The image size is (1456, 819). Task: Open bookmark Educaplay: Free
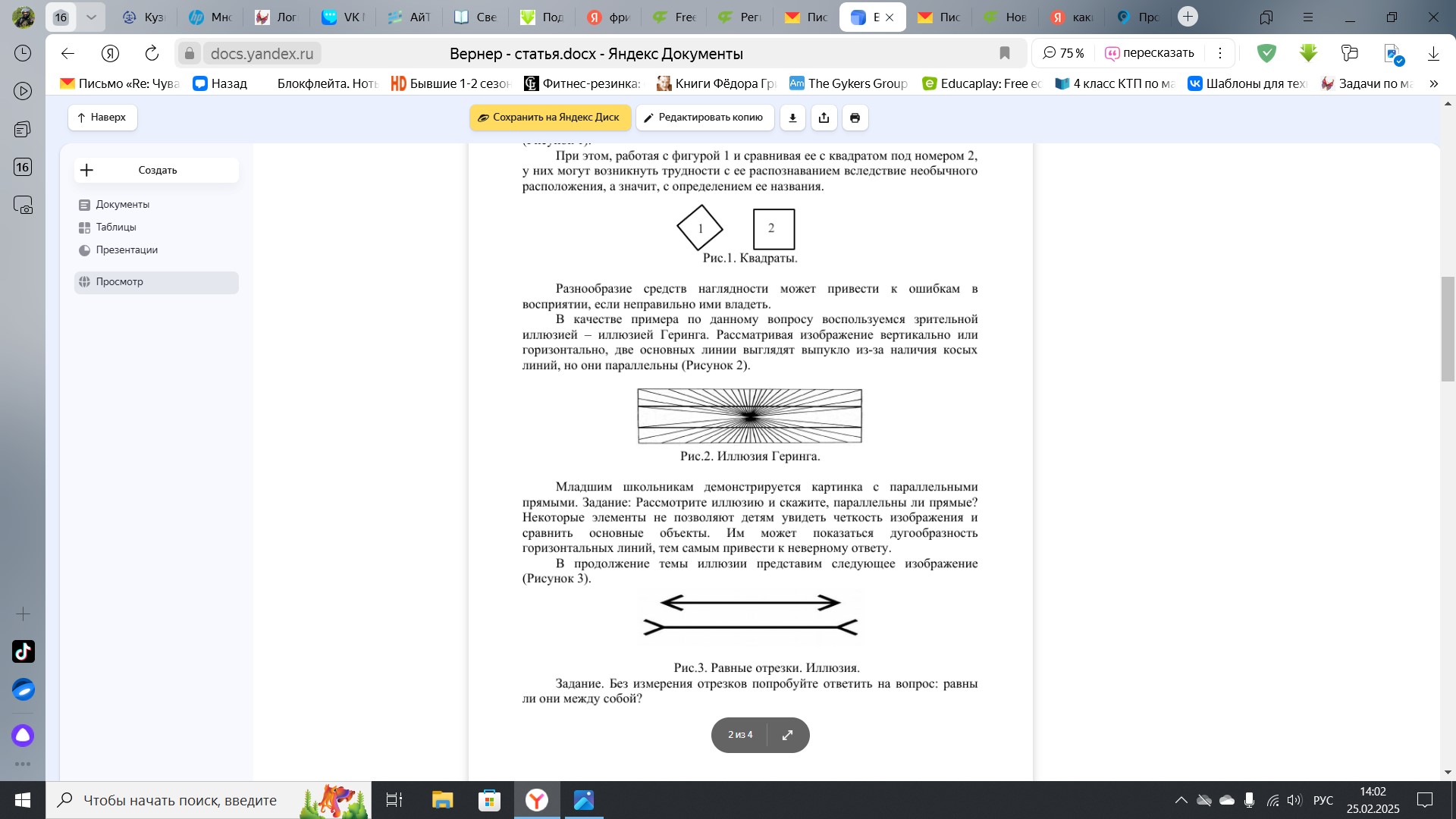[x=983, y=83]
